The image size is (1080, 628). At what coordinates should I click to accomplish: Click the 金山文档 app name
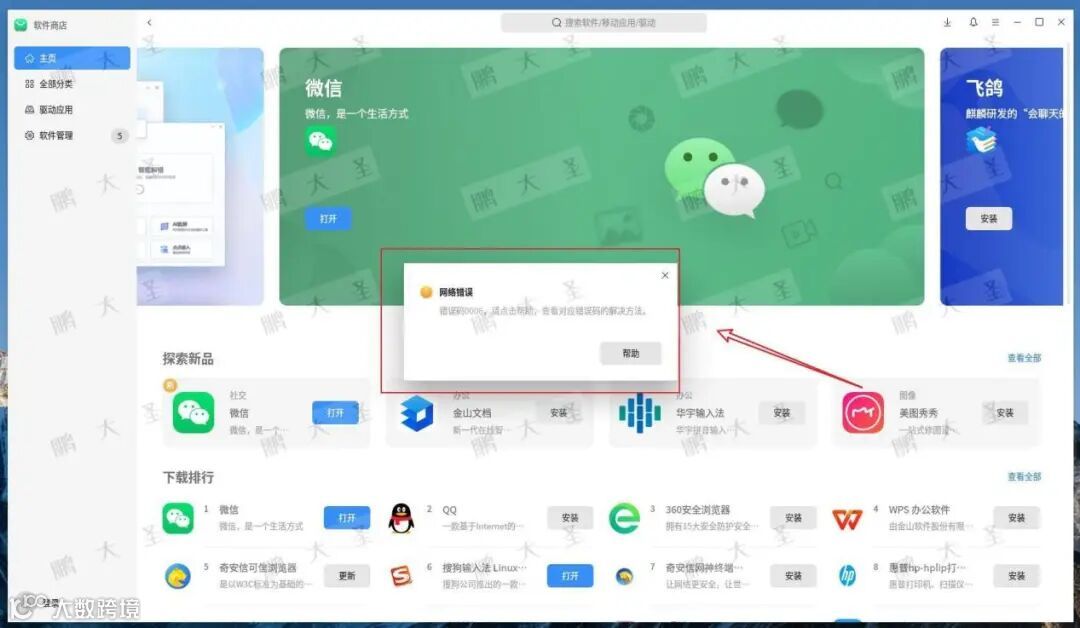pos(472,413)
